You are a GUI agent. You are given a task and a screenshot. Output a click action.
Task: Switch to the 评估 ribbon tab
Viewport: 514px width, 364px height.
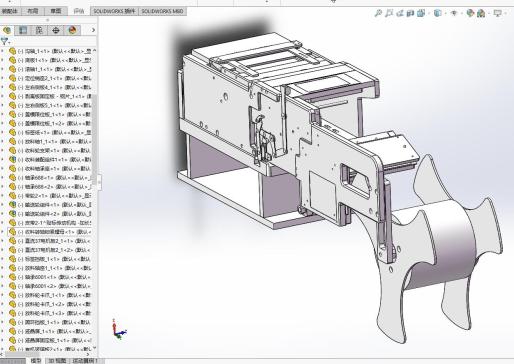click(79, 11)
